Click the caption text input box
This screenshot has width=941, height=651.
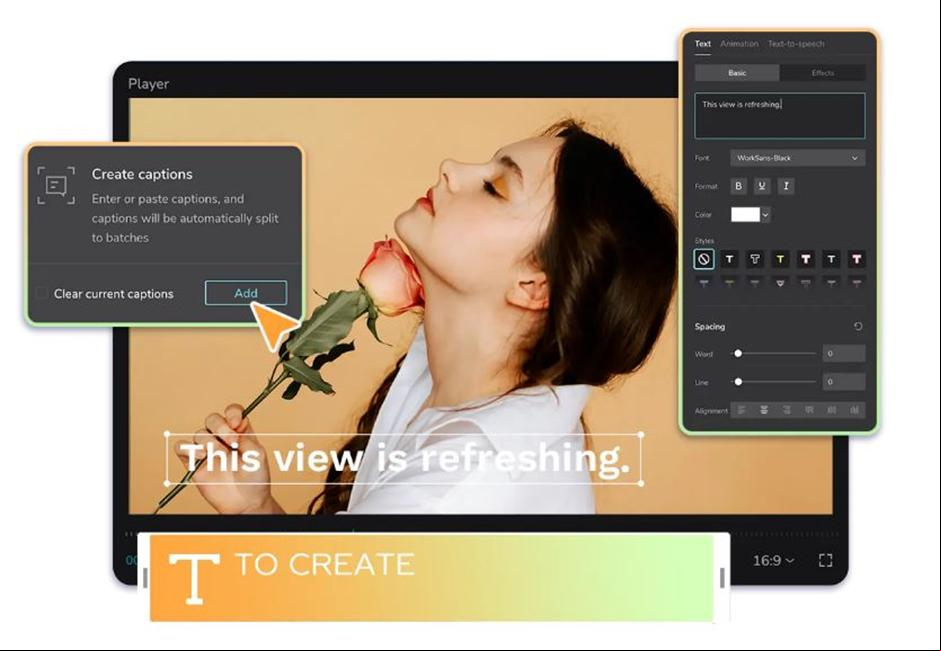click(780, 116)
